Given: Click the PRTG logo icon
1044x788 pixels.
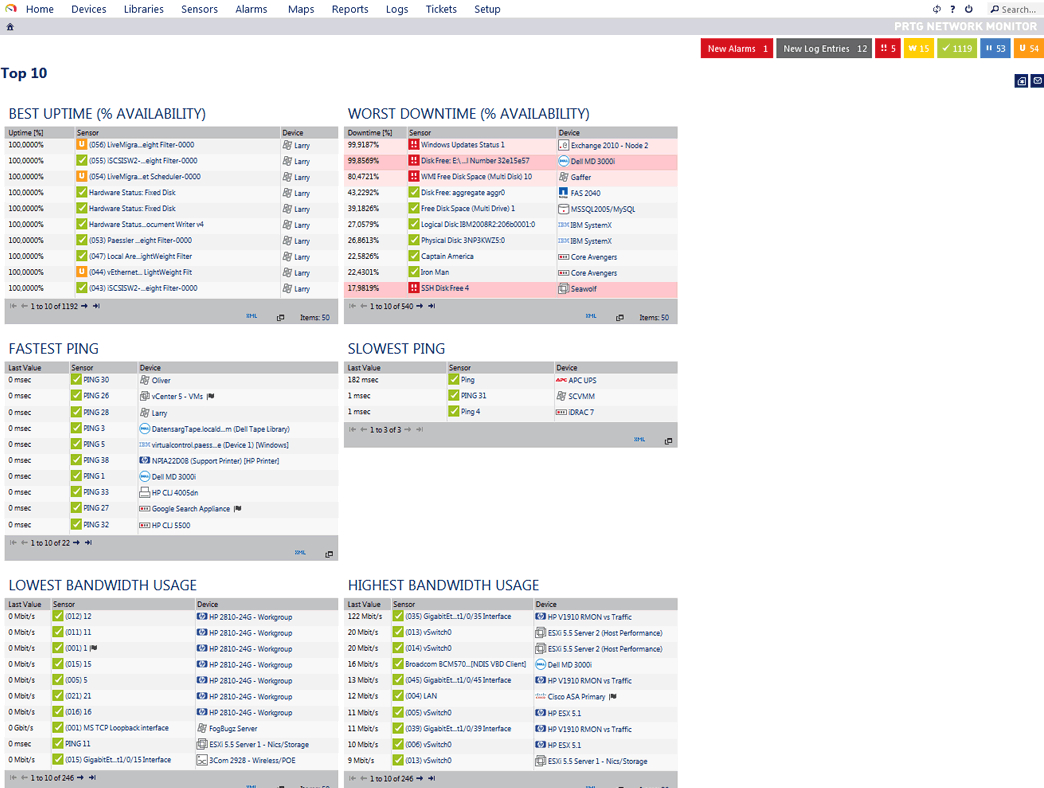Looking at the screenshot, I should tap(11, 9).
